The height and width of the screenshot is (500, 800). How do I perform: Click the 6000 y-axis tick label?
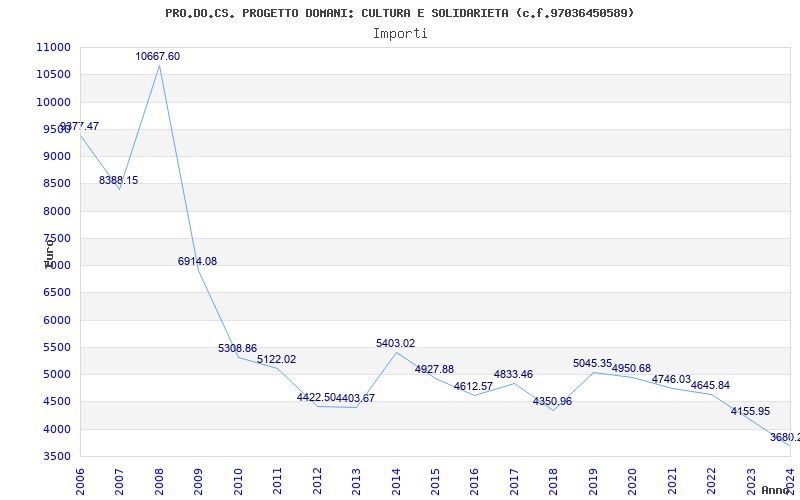57,320
